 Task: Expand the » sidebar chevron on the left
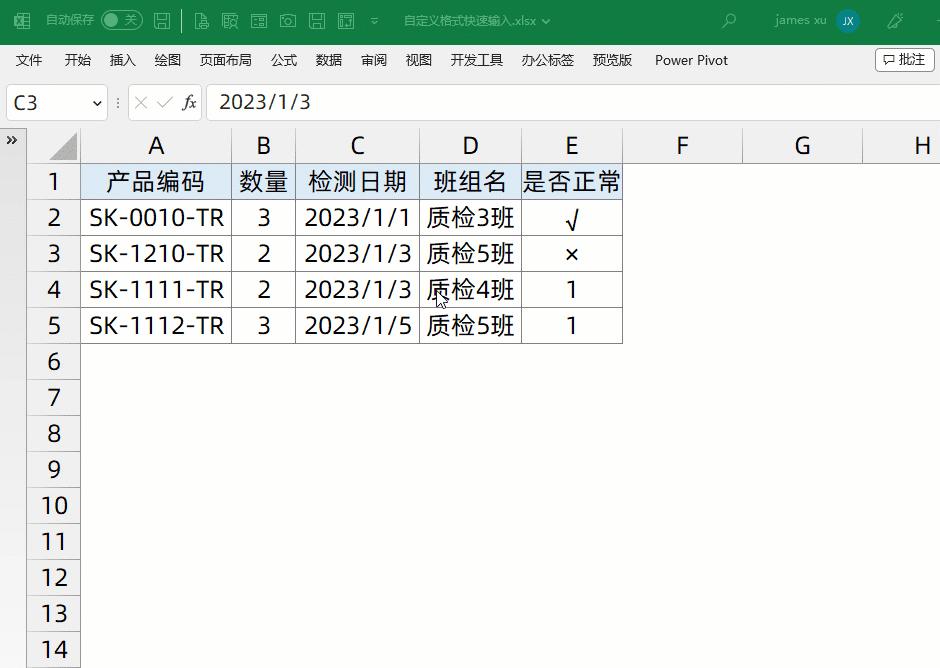(12, 141)
